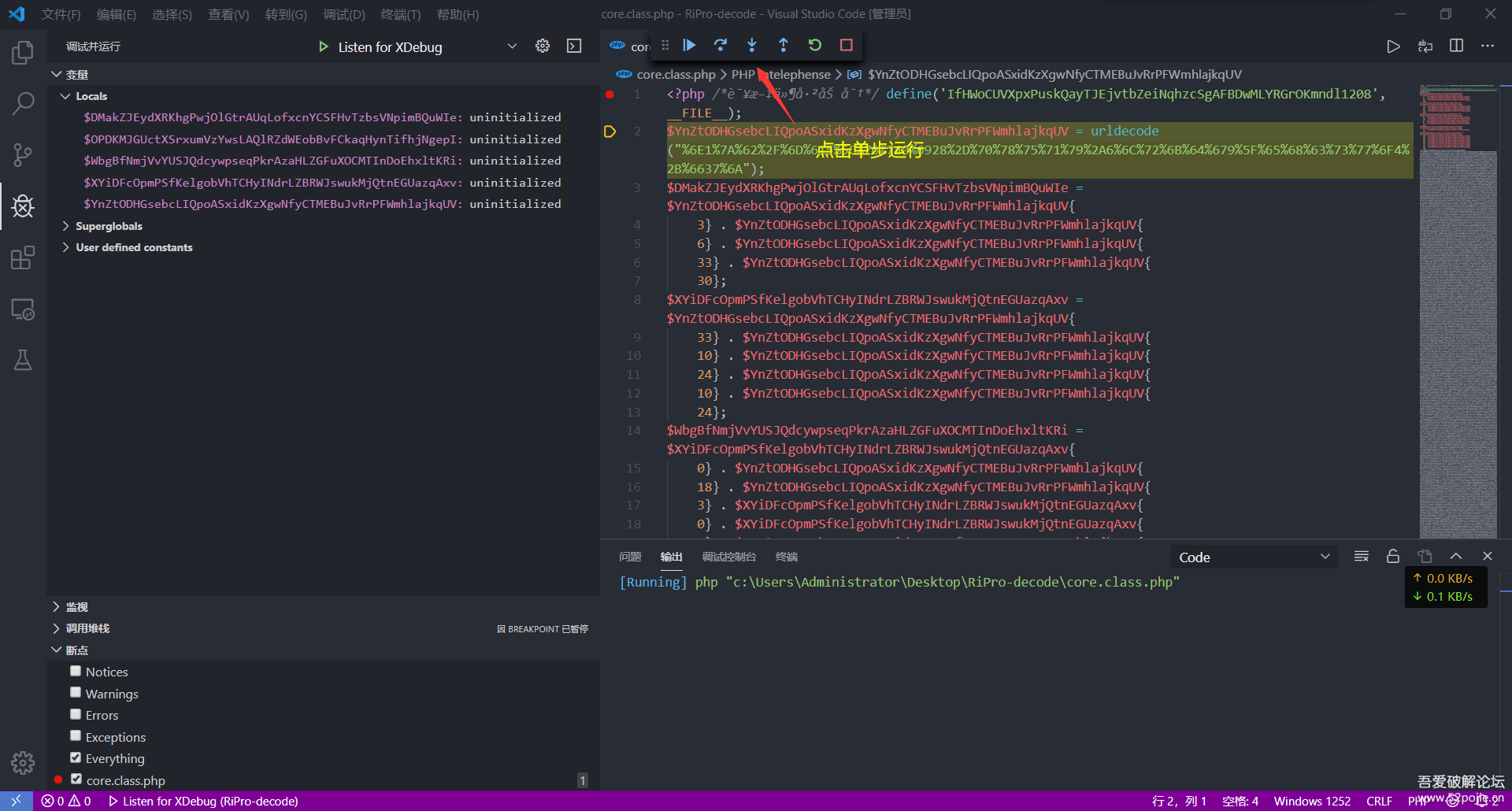This screenshot has height=811, width=1512.
Task: Restart the debug session
Action: coord(814,46)
